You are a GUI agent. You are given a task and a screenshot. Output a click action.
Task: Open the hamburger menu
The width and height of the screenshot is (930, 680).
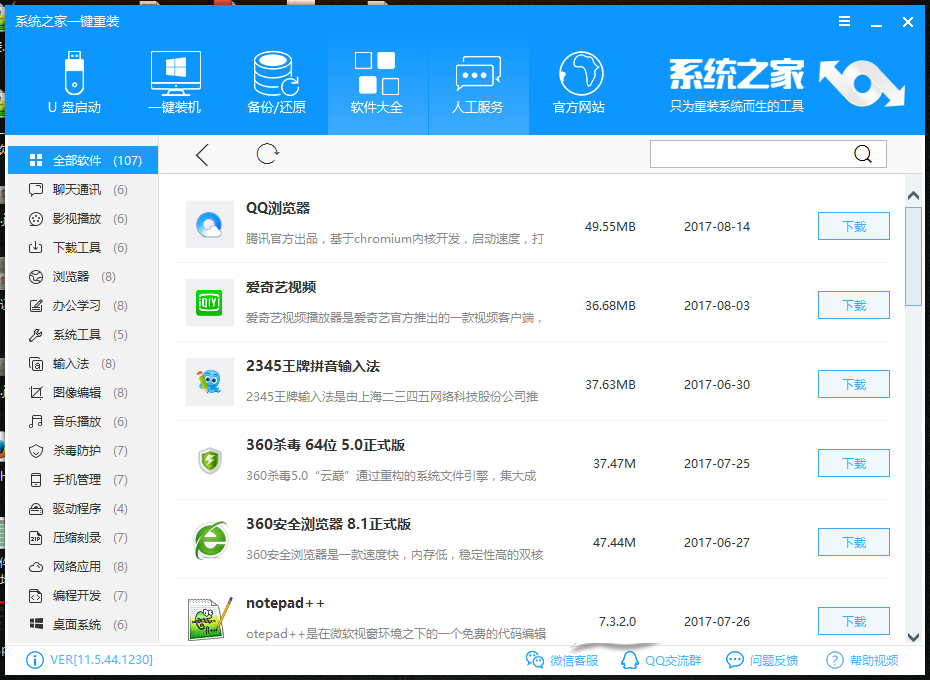(844, 20)
